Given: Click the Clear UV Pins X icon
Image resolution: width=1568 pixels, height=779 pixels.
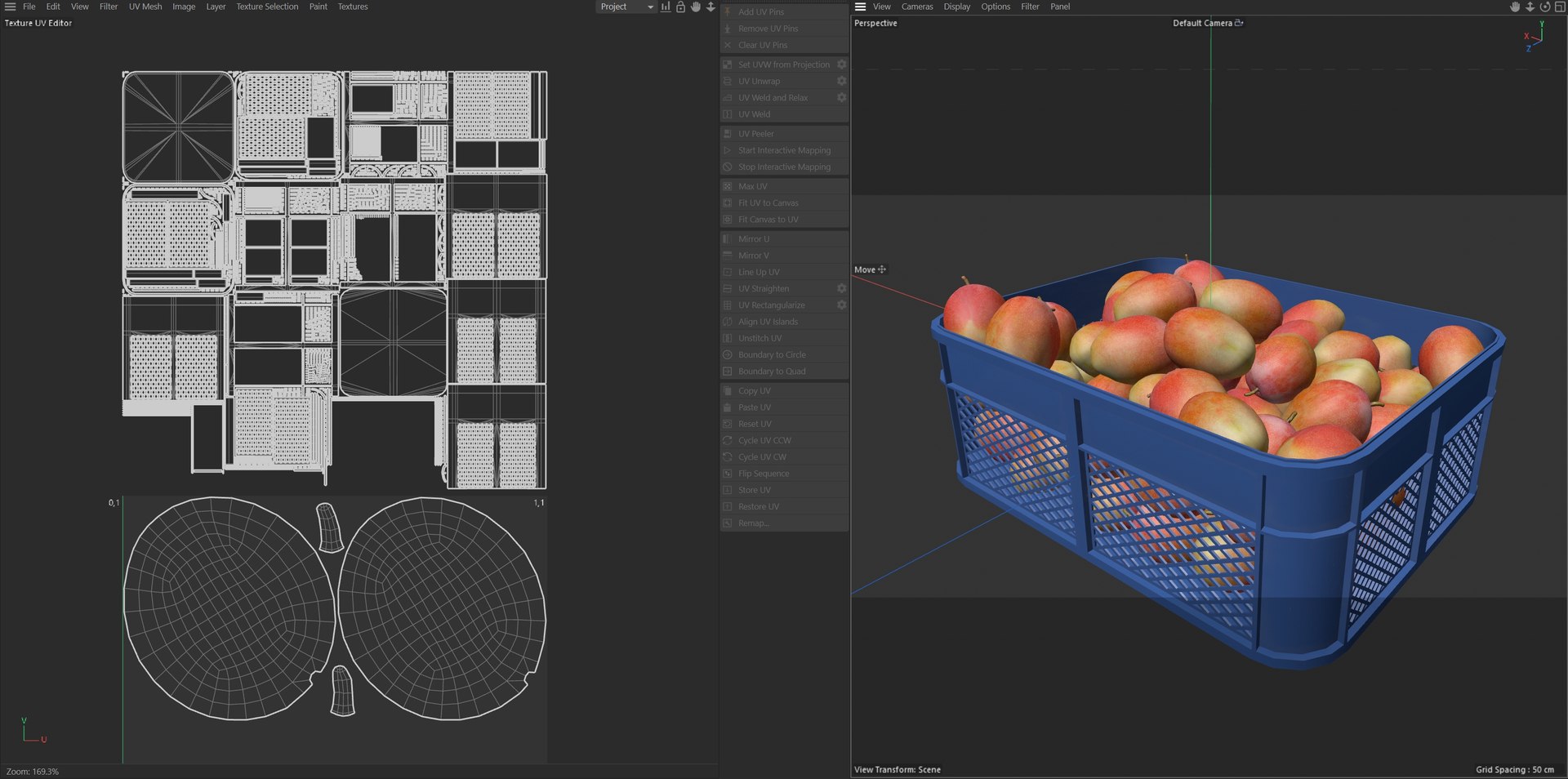Looking at the screenshot, I should [728, 45].
